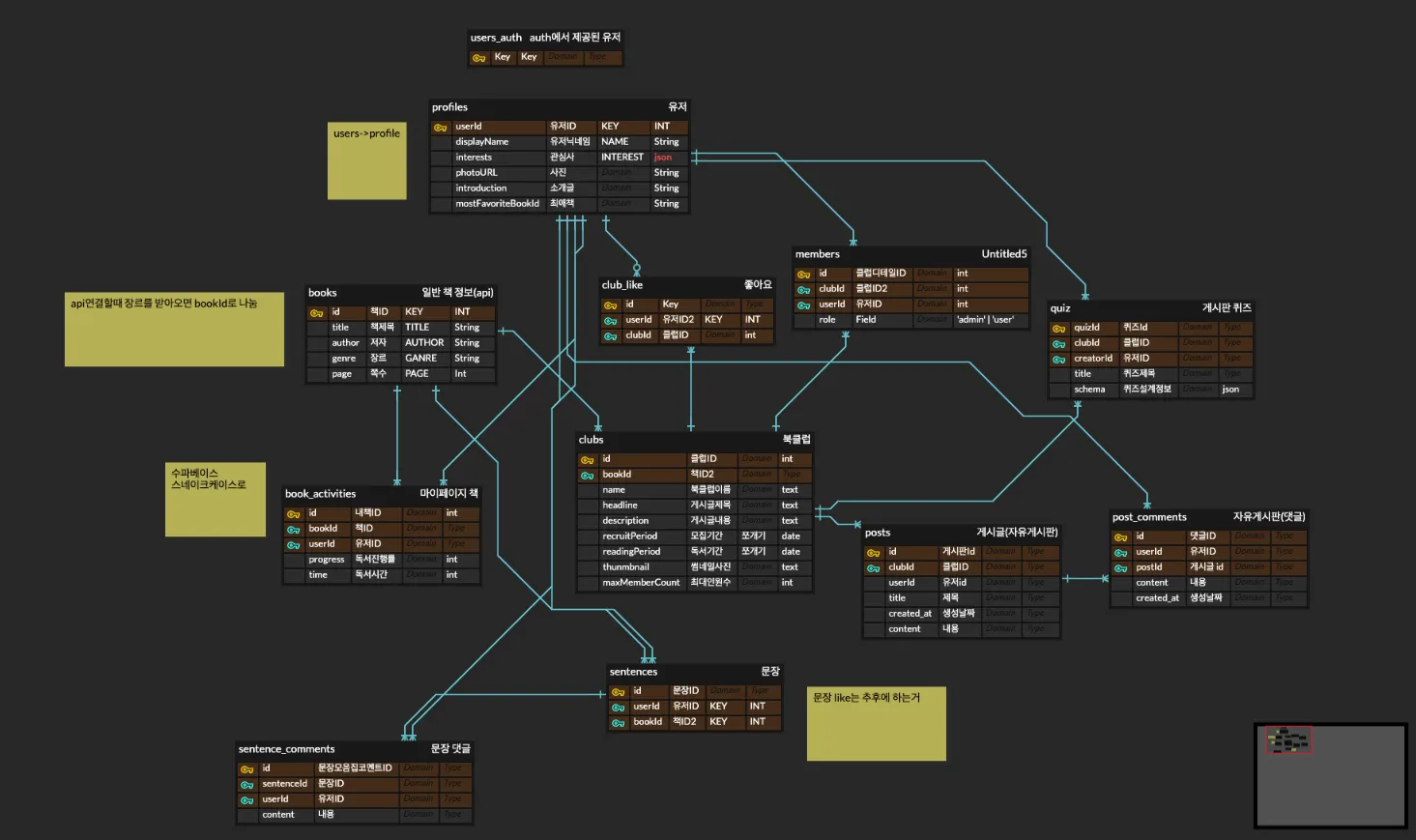Click the 'posts' table name

click(x=878, y=533)
